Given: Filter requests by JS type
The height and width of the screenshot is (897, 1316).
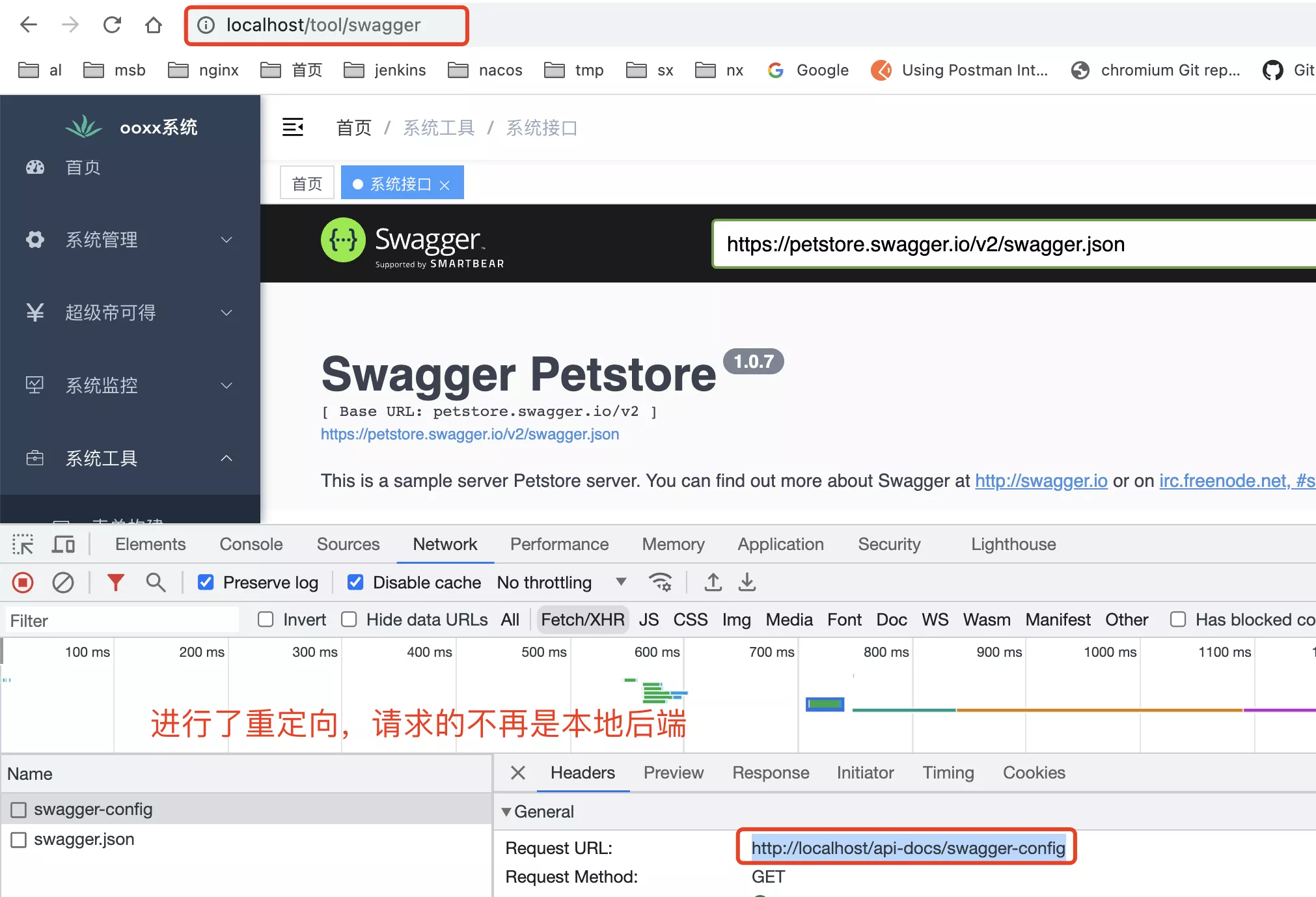Looking at the screenshot, I should 649,620.
